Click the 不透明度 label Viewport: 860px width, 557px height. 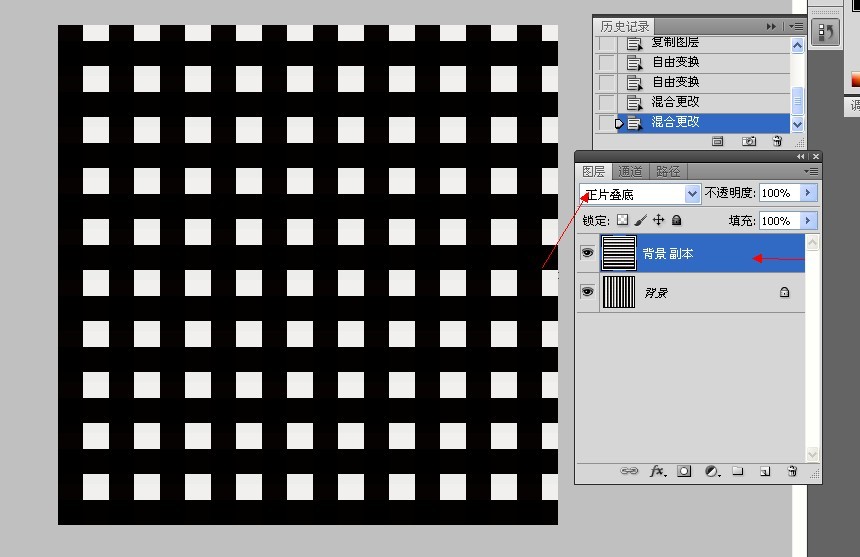(x=729, y=193)
